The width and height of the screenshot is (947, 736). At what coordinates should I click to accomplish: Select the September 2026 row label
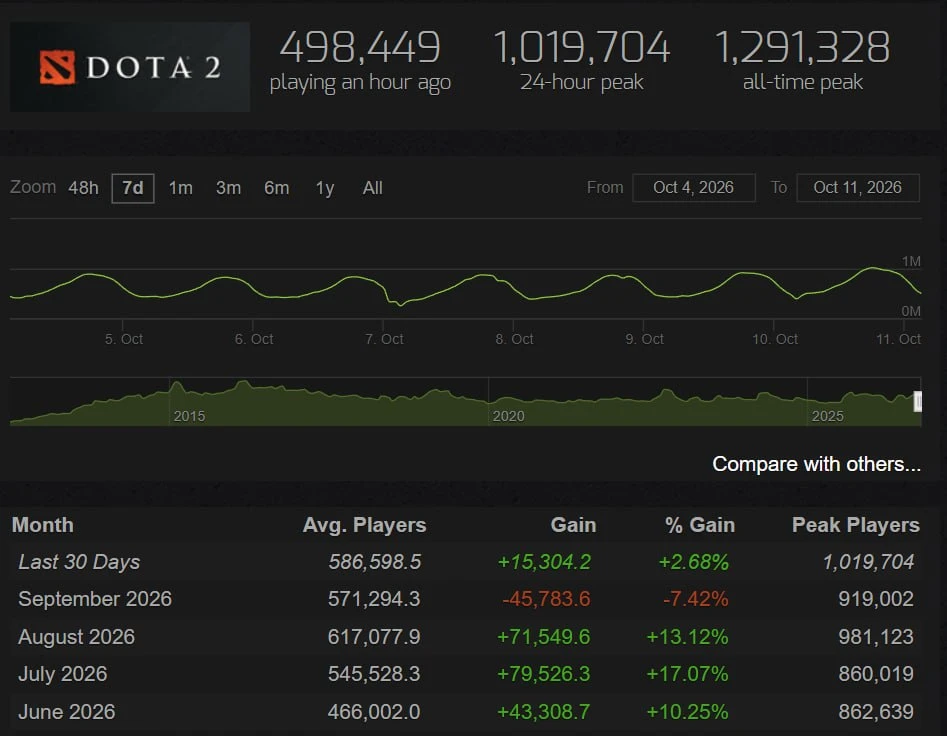click(95, 599)
